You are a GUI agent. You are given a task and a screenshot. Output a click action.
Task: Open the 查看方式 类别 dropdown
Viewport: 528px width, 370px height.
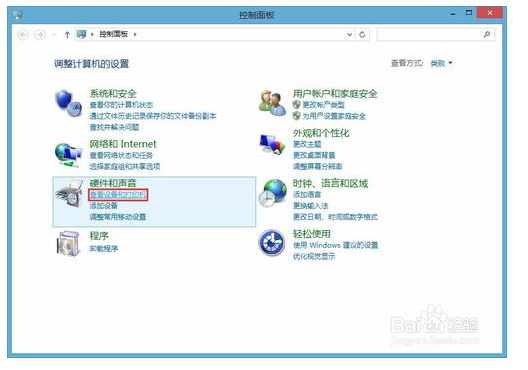coord(441,63)
